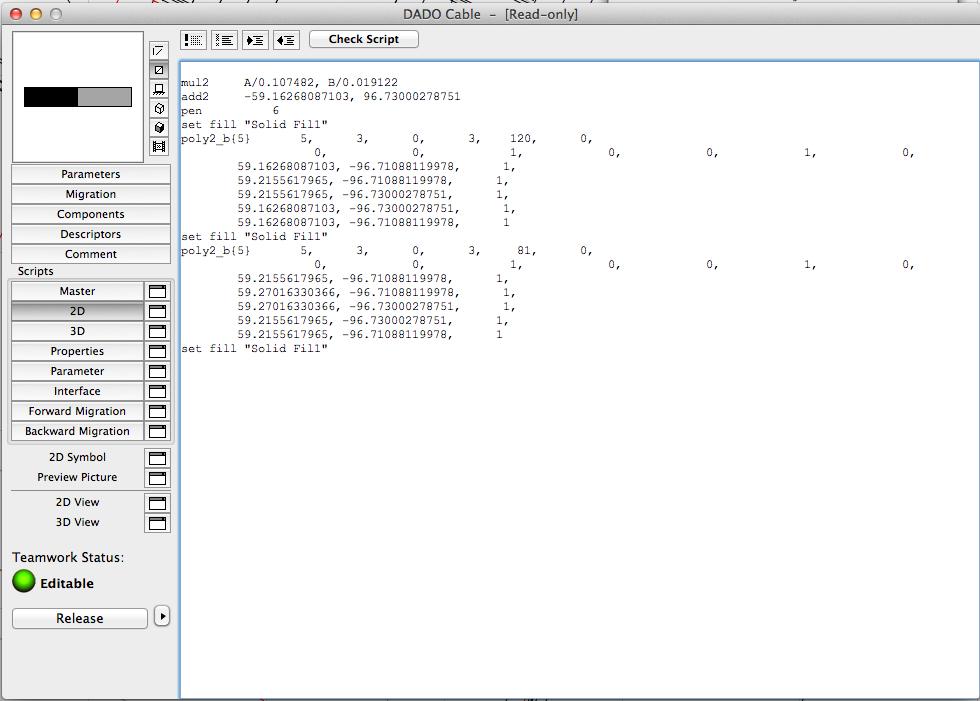Click the ground plane view icon
The height and width of the screenshot is (701, 980).
pos(158,89)
